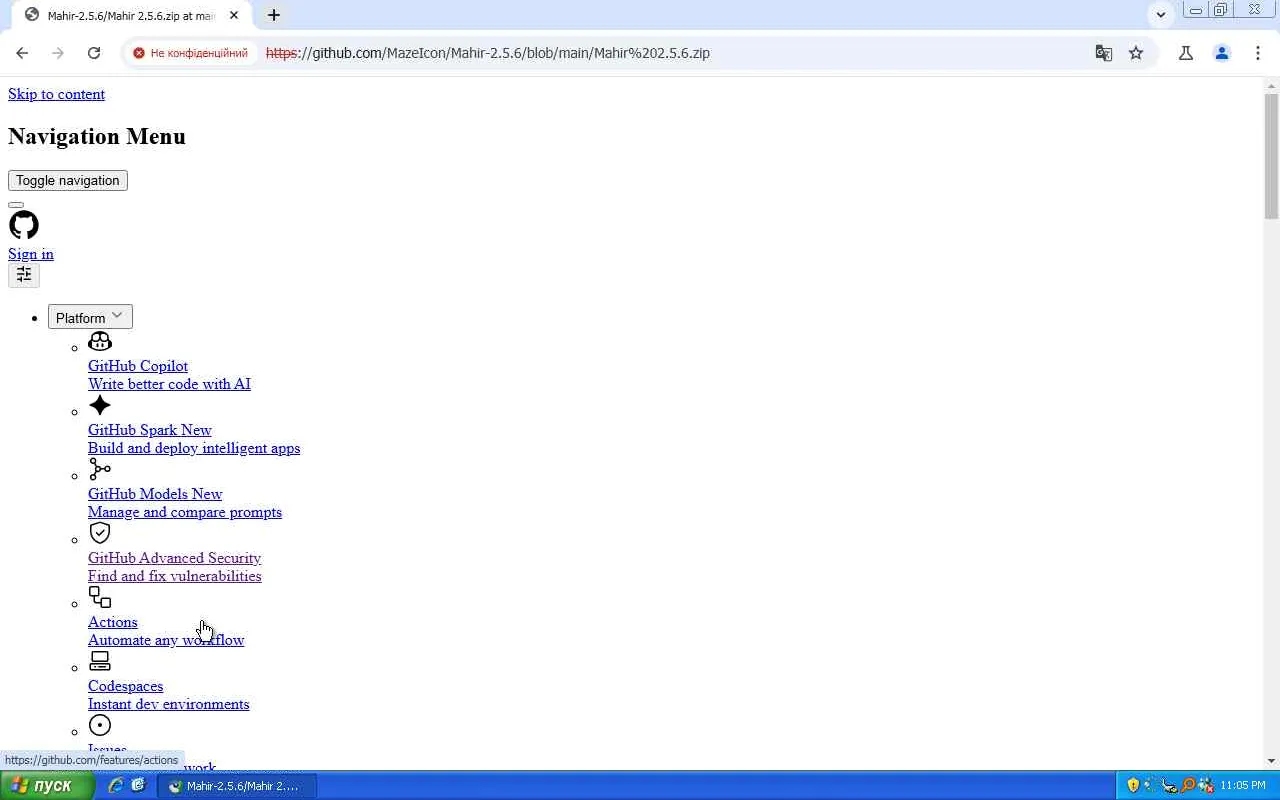
Task: Click the orange magnifier tray icon
Action: (x=1188, y=786)
